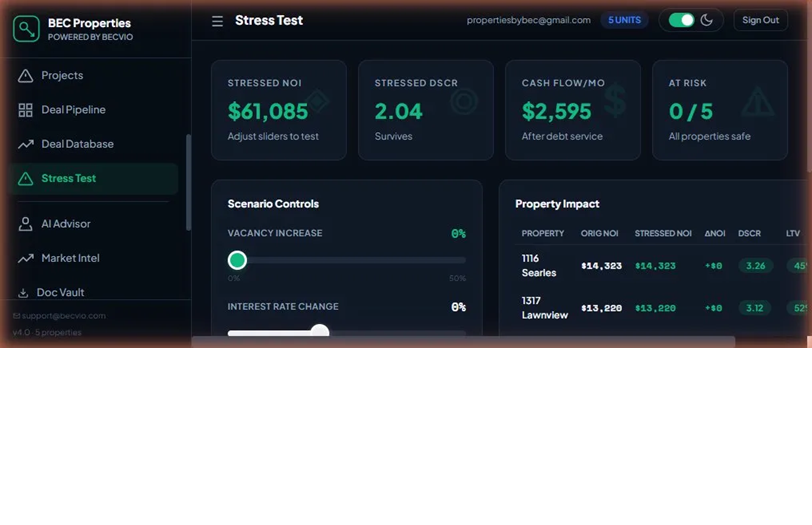This screenshot has height=525, width=812.
Task: Click the horizontal scrollbar at bottom
Action: pyautogui.click(x=463, y=341)
